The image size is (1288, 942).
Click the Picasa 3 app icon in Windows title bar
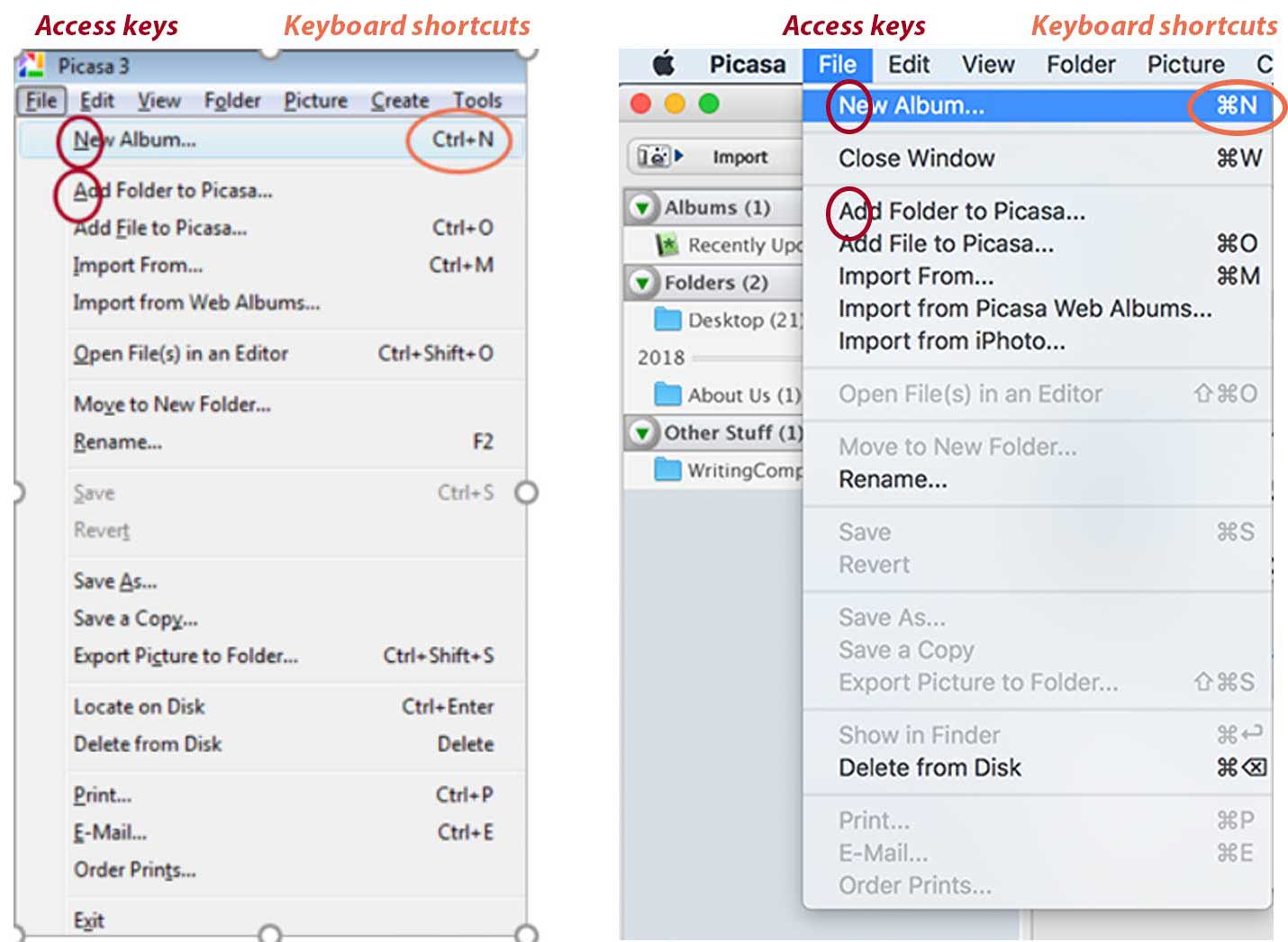(32, 65)
